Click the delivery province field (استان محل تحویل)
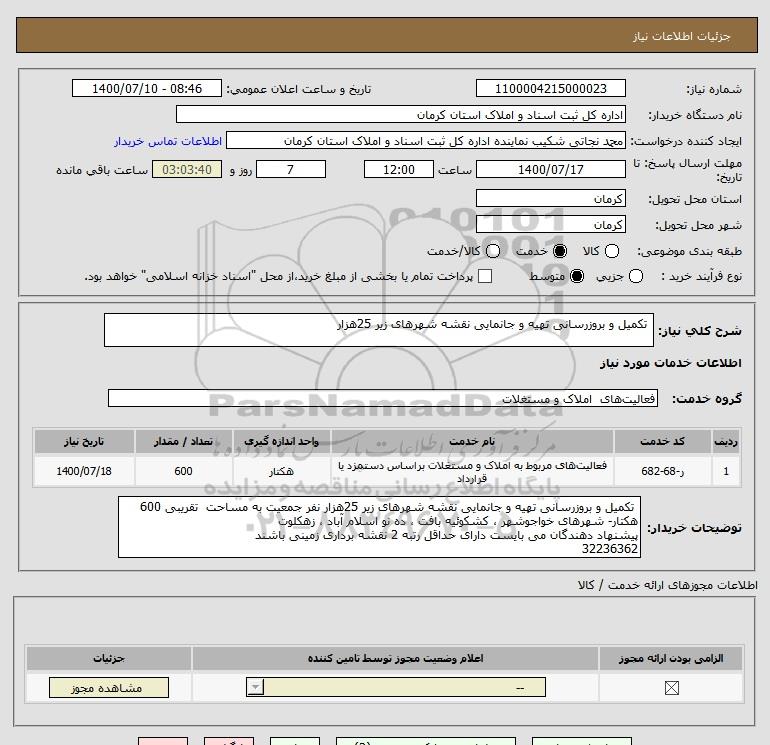The height and width of the screenshot is (745, 770). [x=550, y=198]
